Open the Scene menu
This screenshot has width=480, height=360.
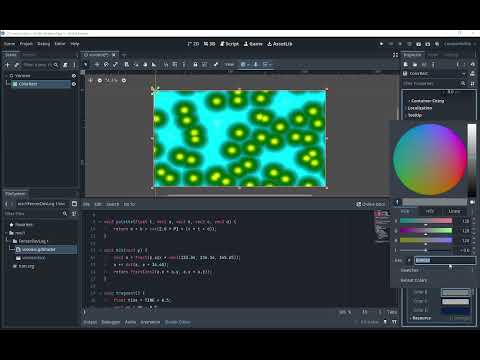point(9,44)
